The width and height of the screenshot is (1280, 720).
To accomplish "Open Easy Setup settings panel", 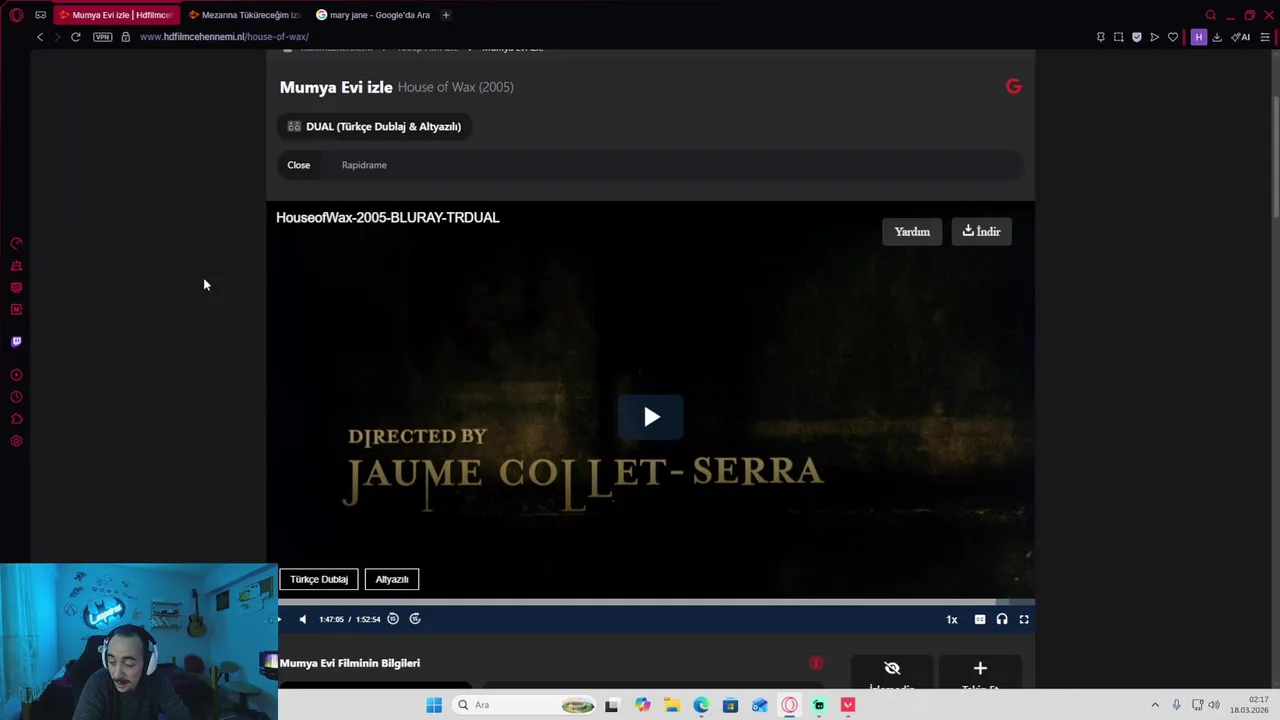I will click(1265, 37).
